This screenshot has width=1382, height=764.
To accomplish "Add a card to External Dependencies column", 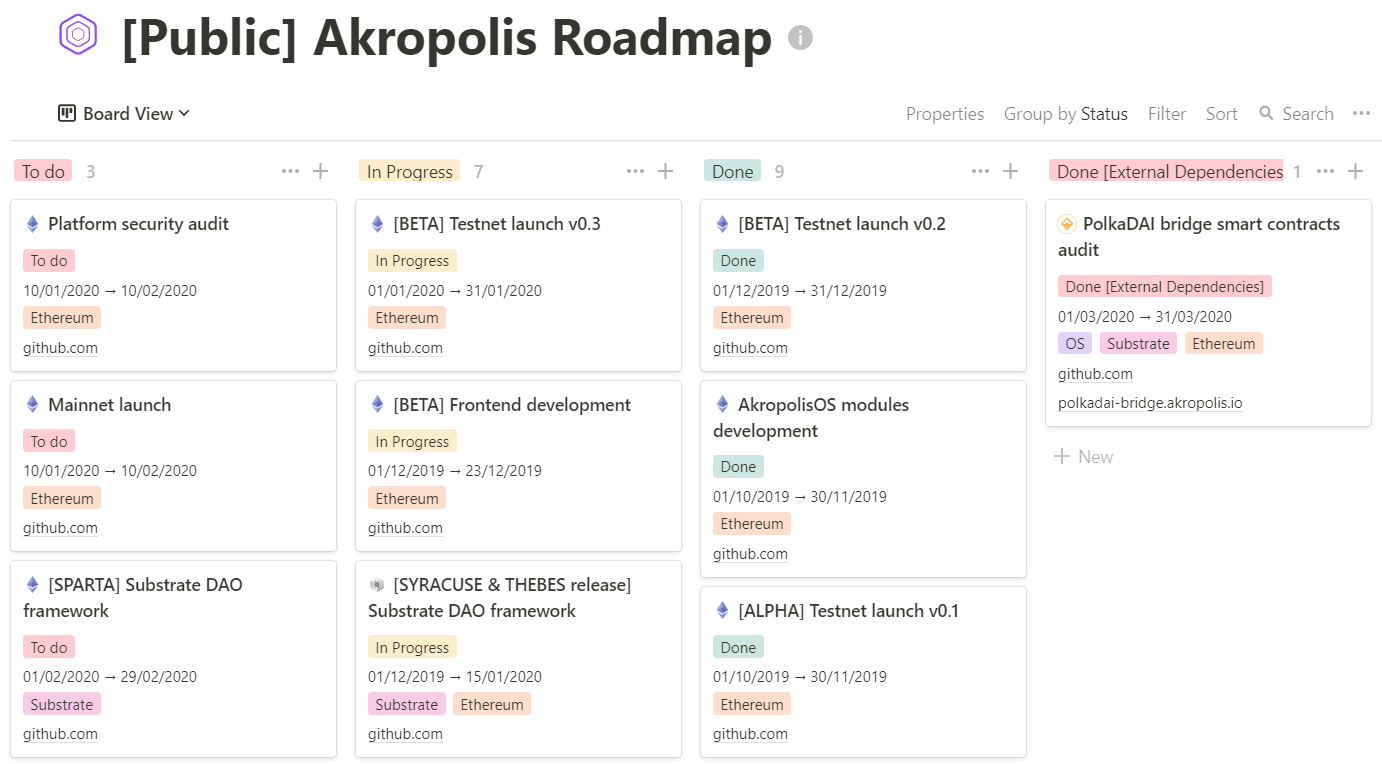I will [x=1356, y=171].
